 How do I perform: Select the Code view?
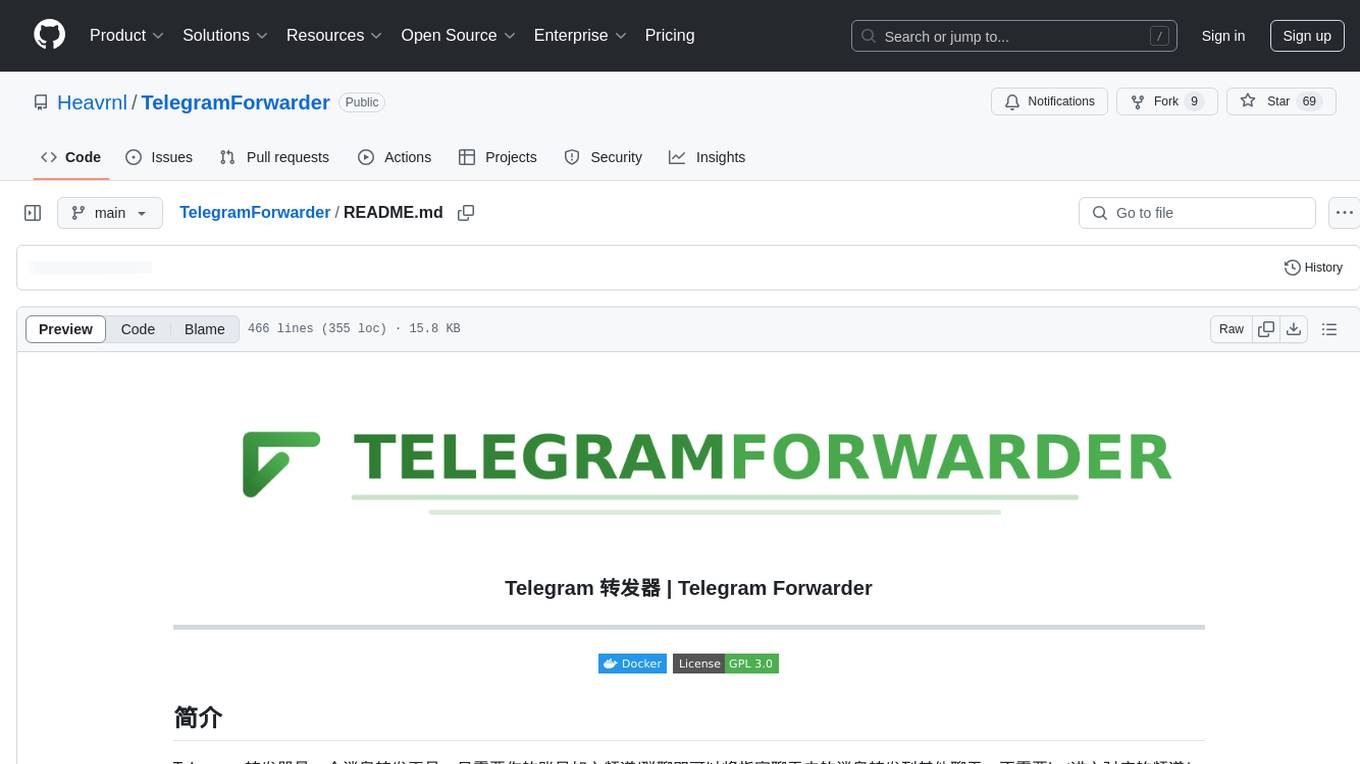click(x=138, y=329)
